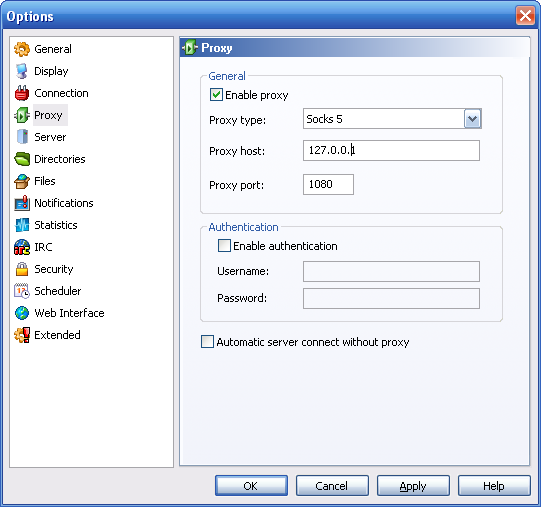Screen dimensions: 541x507
Task: Open Directories green folder icon
Action: (x=22, y=159)
